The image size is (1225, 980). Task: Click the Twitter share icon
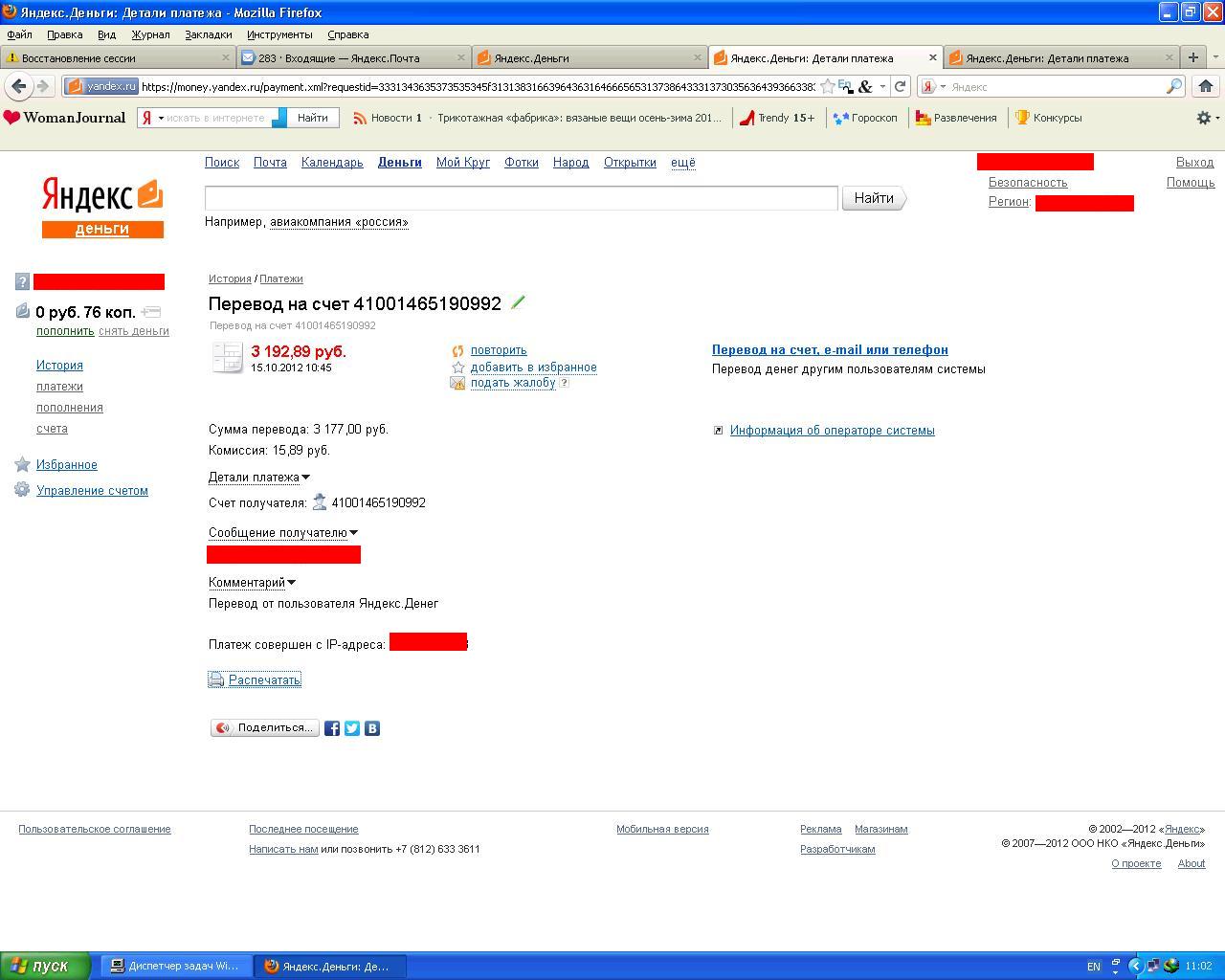pyautogui.click(x=352, y=728)
